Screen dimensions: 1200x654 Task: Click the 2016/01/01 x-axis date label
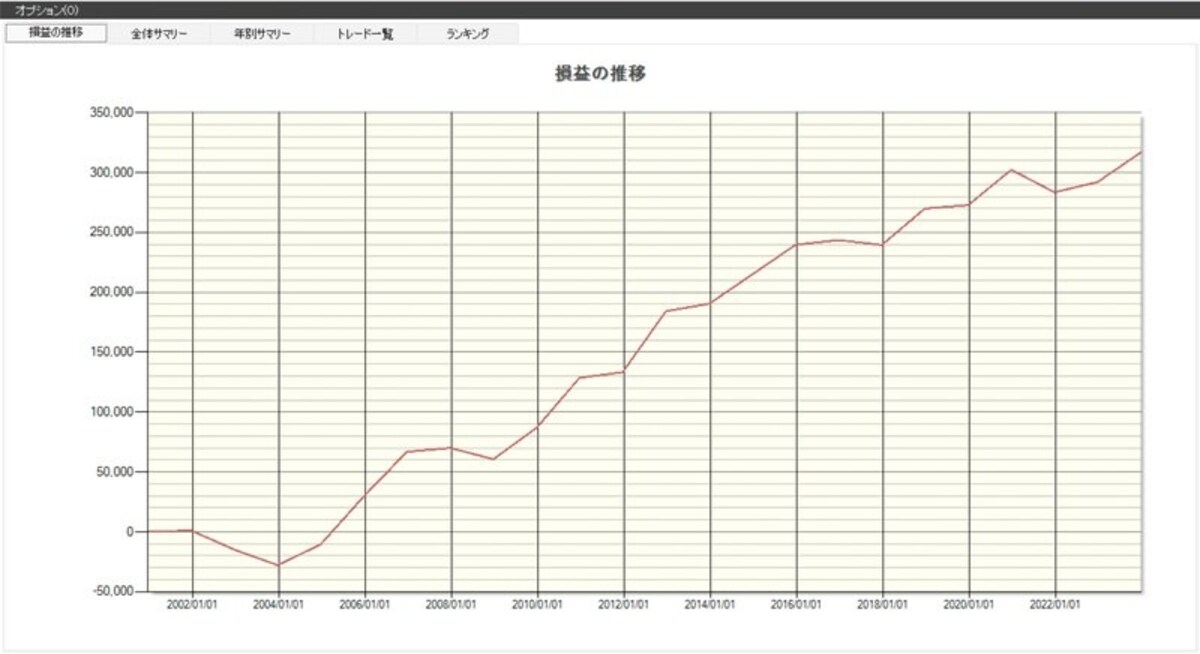(797, 605)
